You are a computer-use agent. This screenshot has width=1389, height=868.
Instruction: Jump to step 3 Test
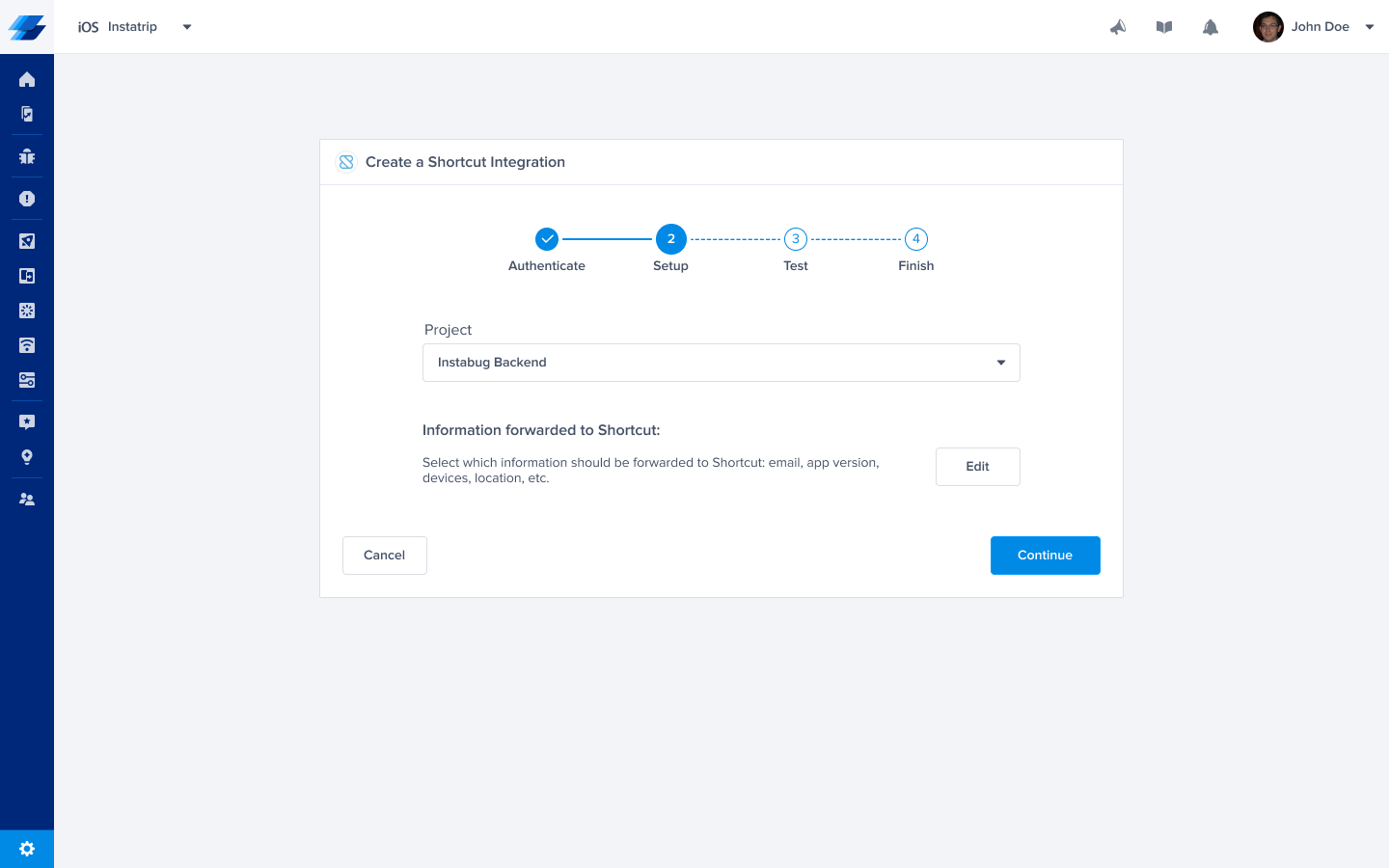click(x=796, y=239)
